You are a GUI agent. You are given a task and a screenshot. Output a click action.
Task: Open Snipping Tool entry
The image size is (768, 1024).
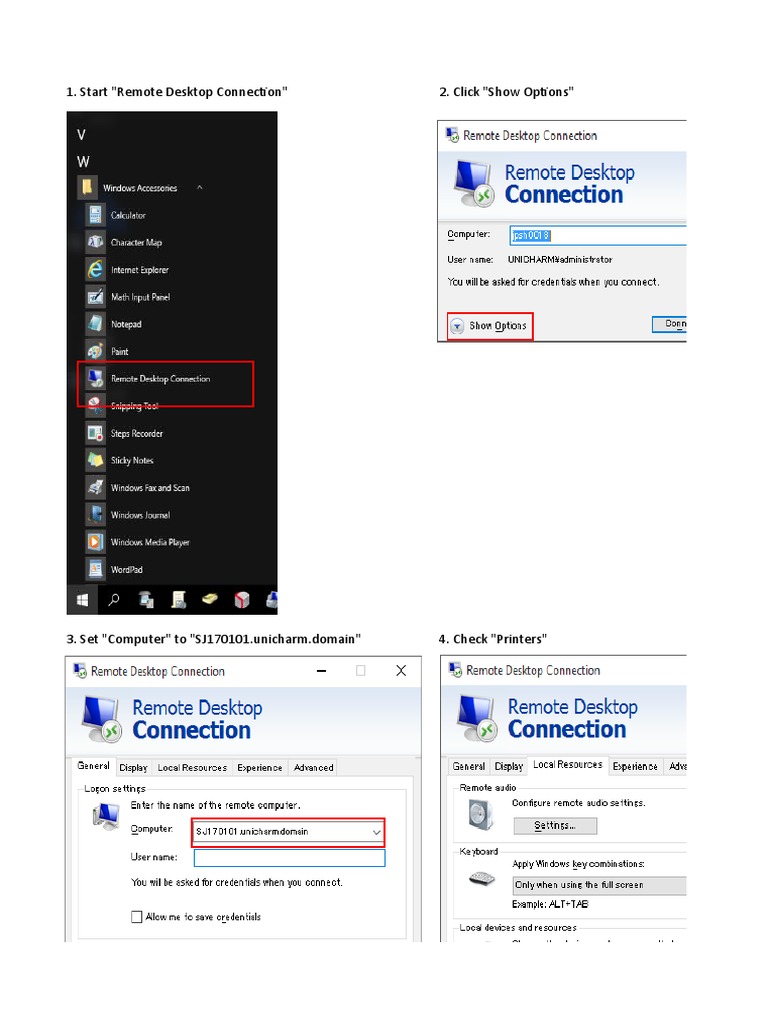[134, 406]
